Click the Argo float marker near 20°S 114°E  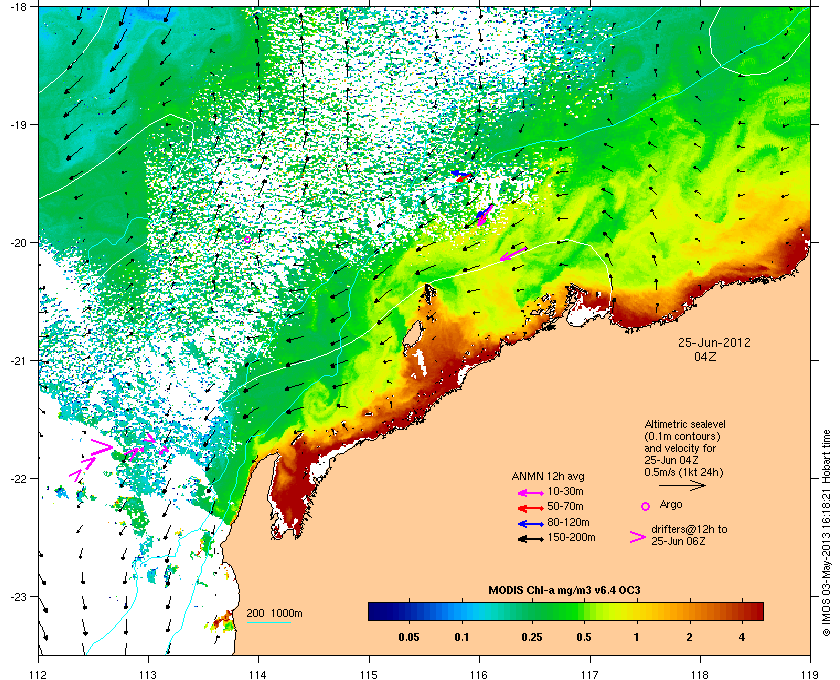point(247,240)
